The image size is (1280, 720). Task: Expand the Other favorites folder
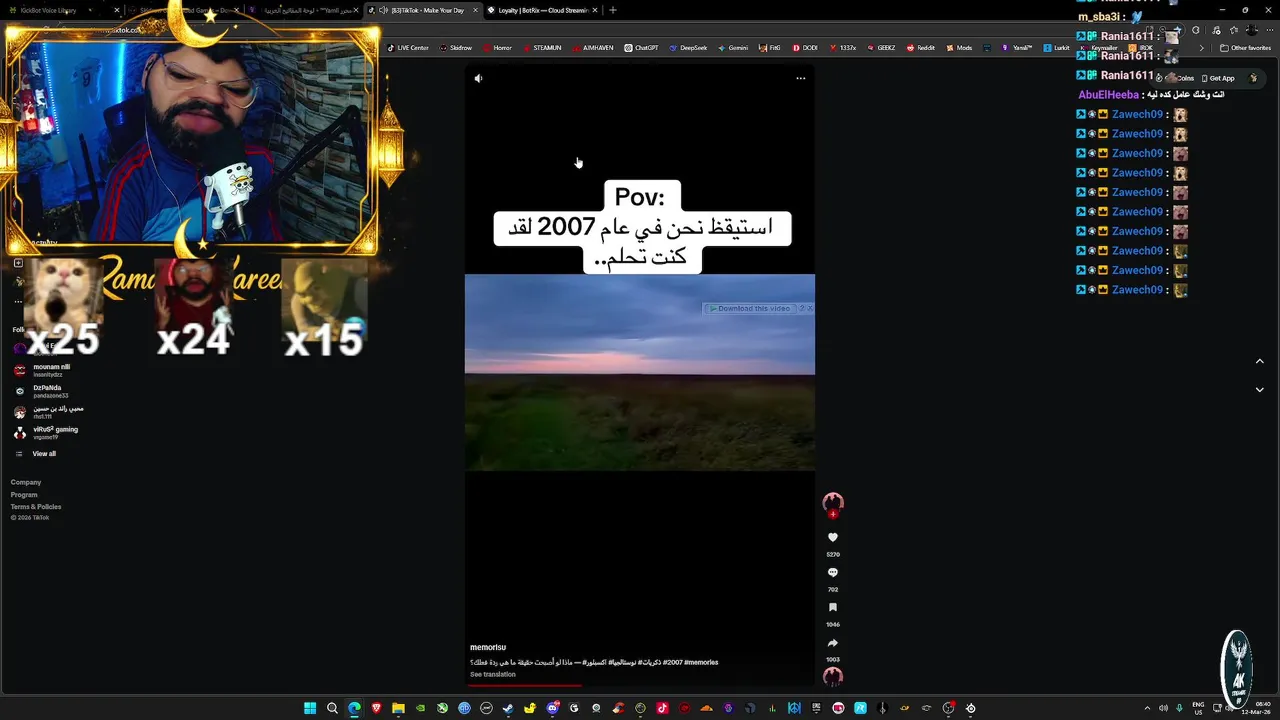coord(1245,47)
